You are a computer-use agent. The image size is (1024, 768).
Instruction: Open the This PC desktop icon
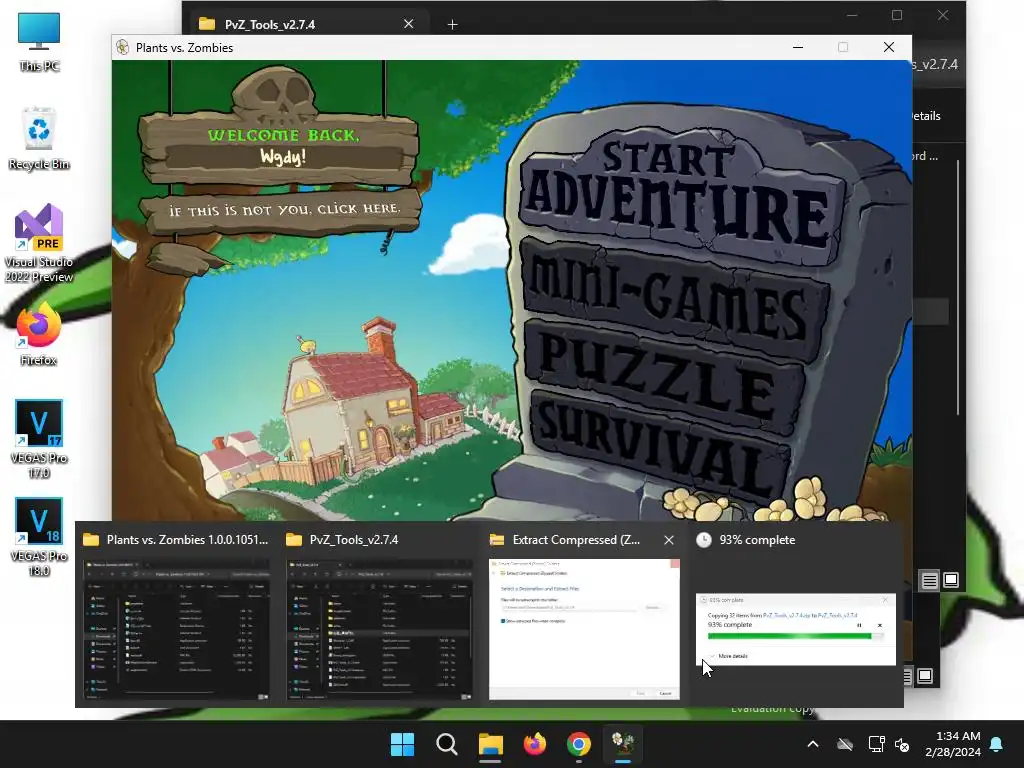tap(39, 42)
